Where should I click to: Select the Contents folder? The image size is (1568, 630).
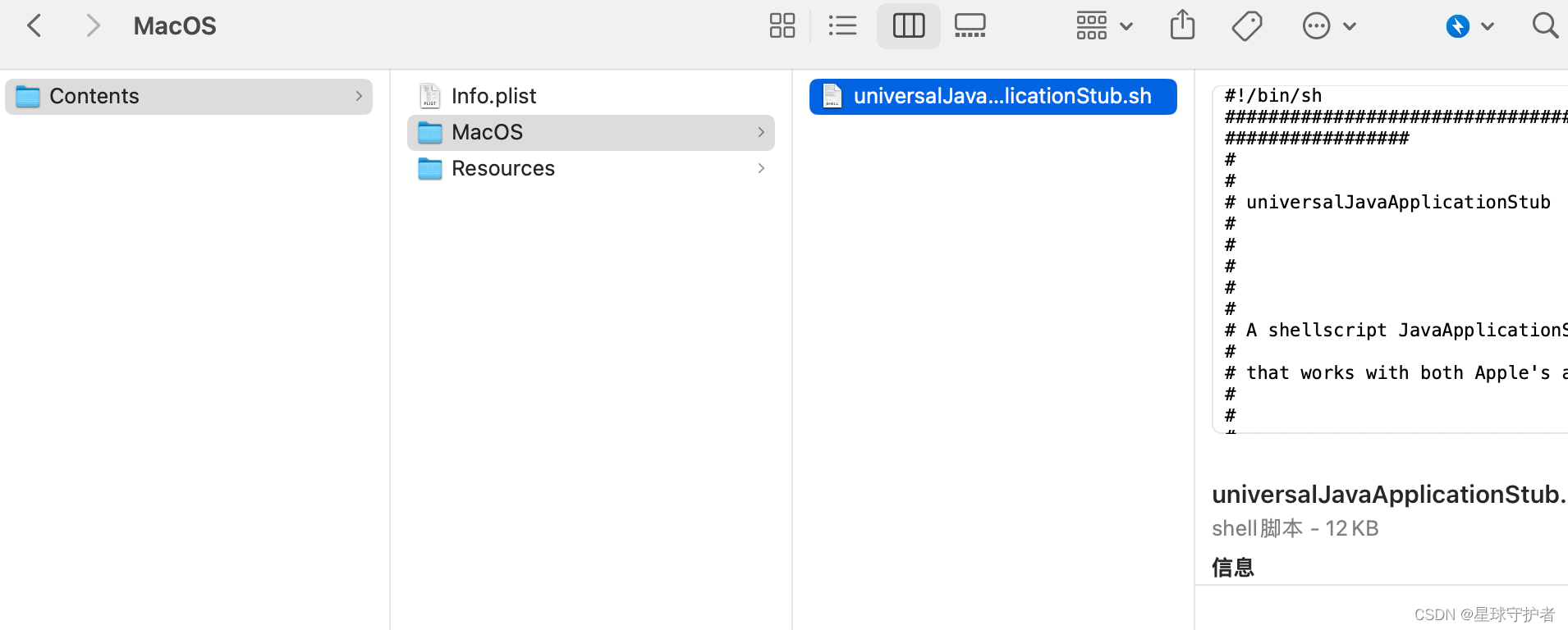[x=189, y=96]
